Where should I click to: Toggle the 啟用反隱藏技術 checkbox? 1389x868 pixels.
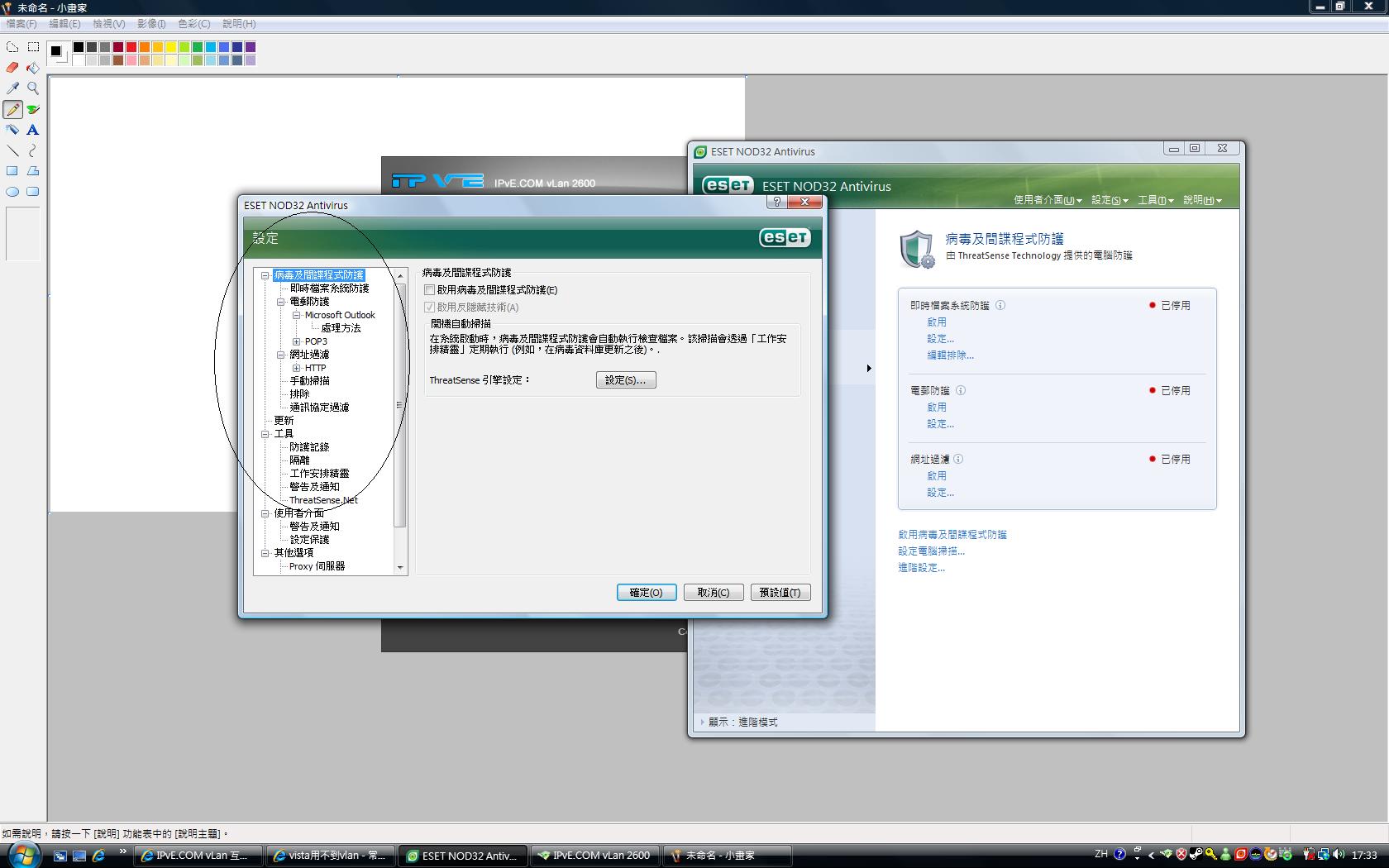tap(429, 308)
